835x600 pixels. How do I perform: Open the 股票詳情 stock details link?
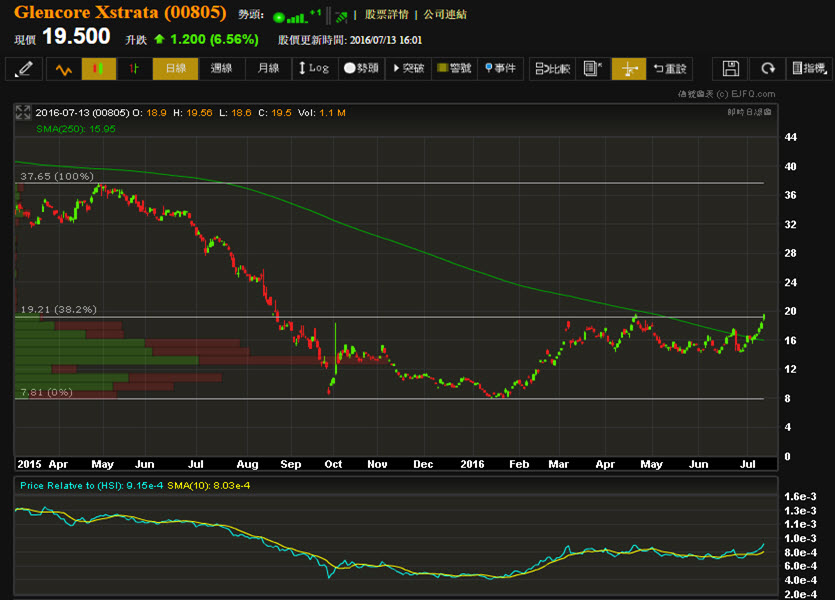tap(387, 15)
